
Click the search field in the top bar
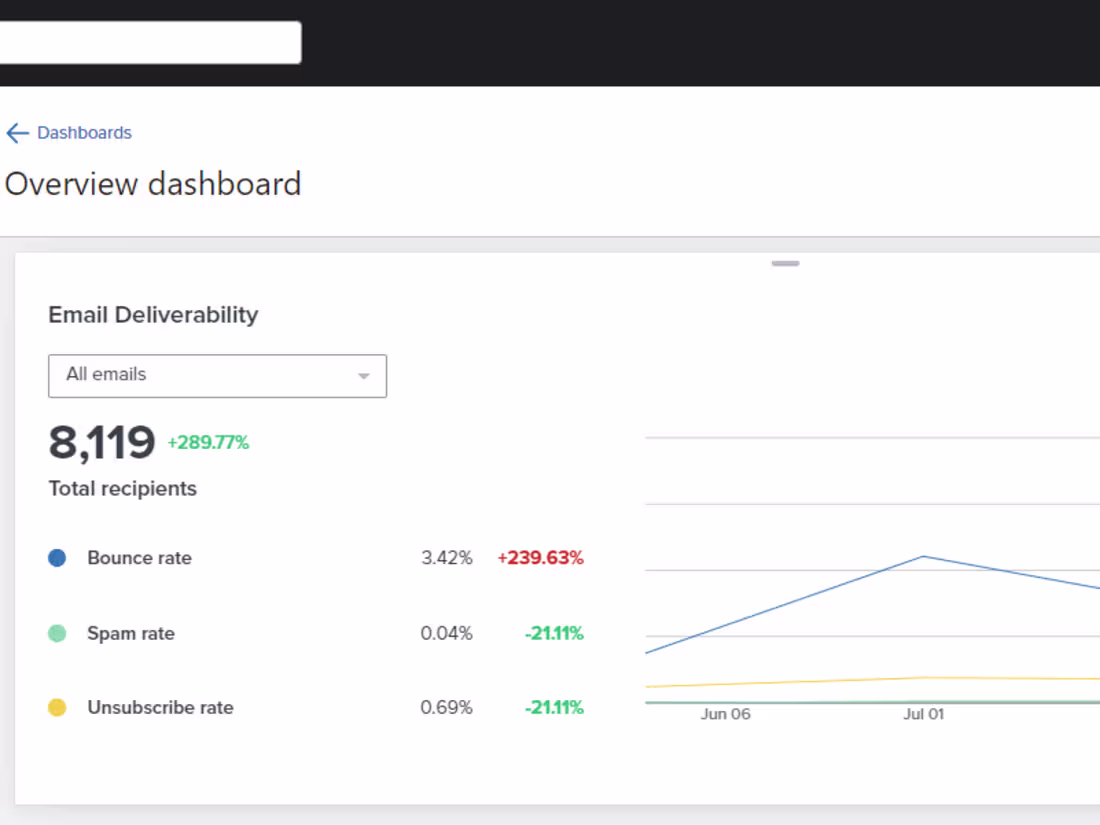pos(150,43)
